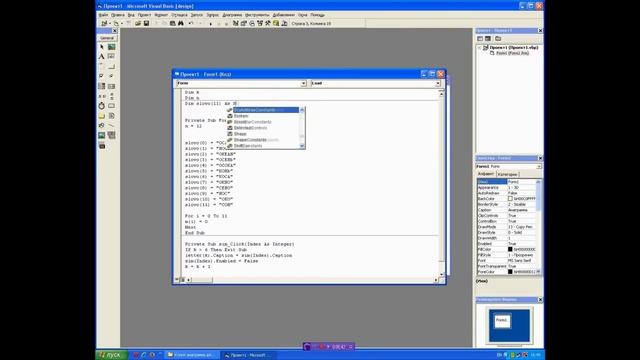The image size is (640, 360).
Task: Open the Form1 object dropdown in Properties
Action: (539, 167)
